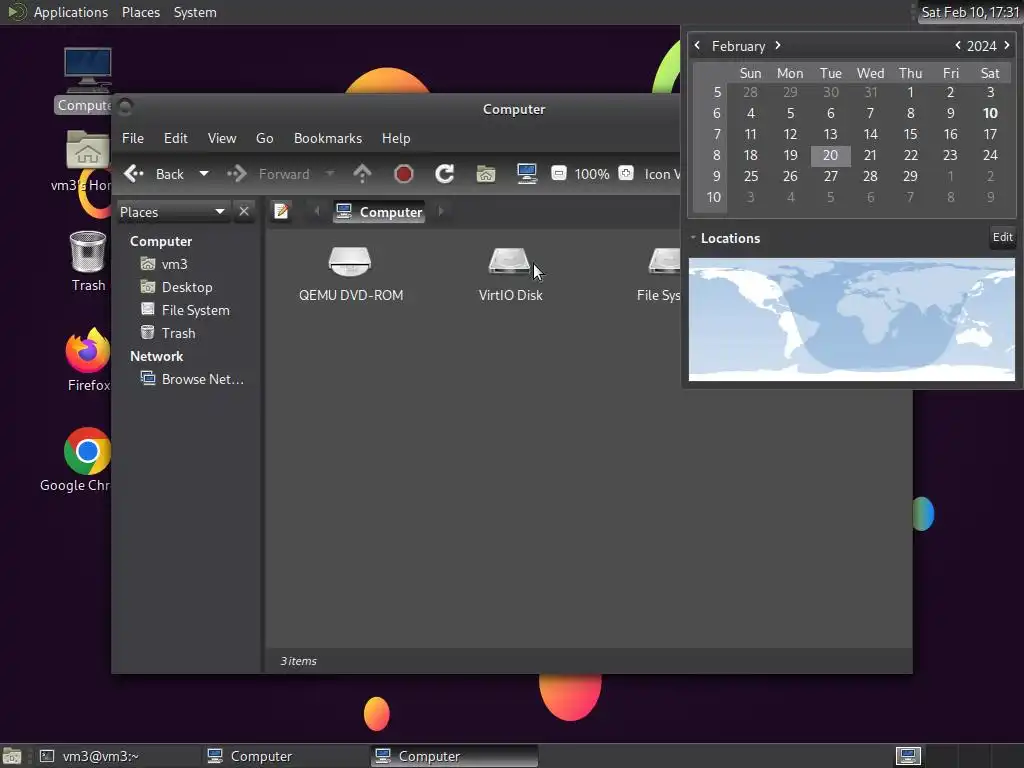The image size is (1024, 768).
Task: Select the vm3's Home desktop icon
Action: (x=82, y=160)
